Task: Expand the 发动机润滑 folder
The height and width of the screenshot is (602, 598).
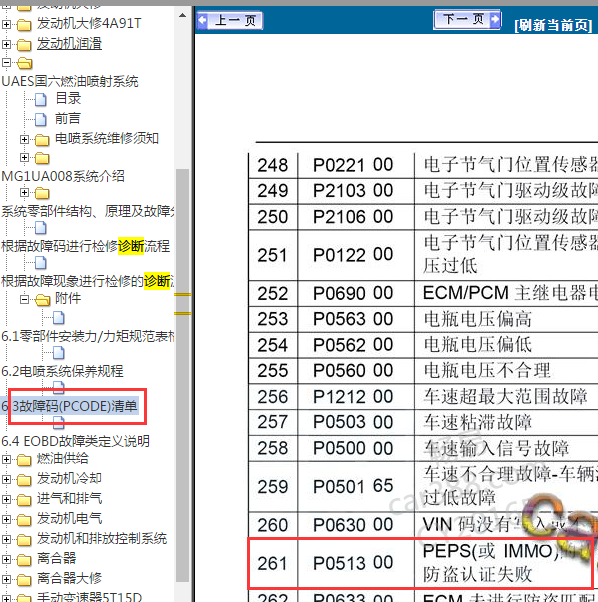Action: [x=6, y=44]
